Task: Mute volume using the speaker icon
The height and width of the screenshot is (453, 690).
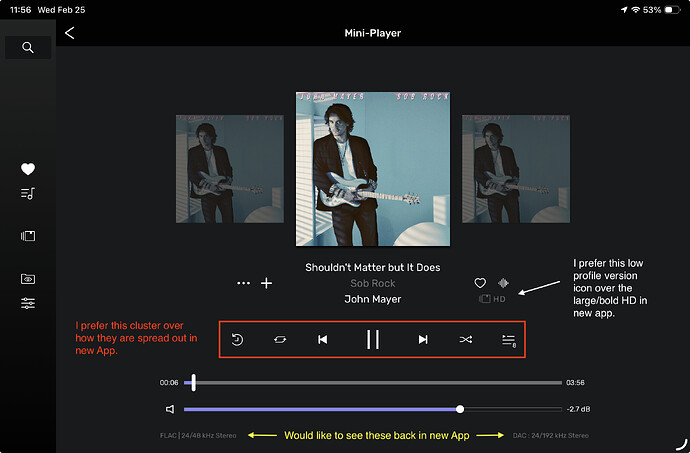Action: (x=170, y=409)
